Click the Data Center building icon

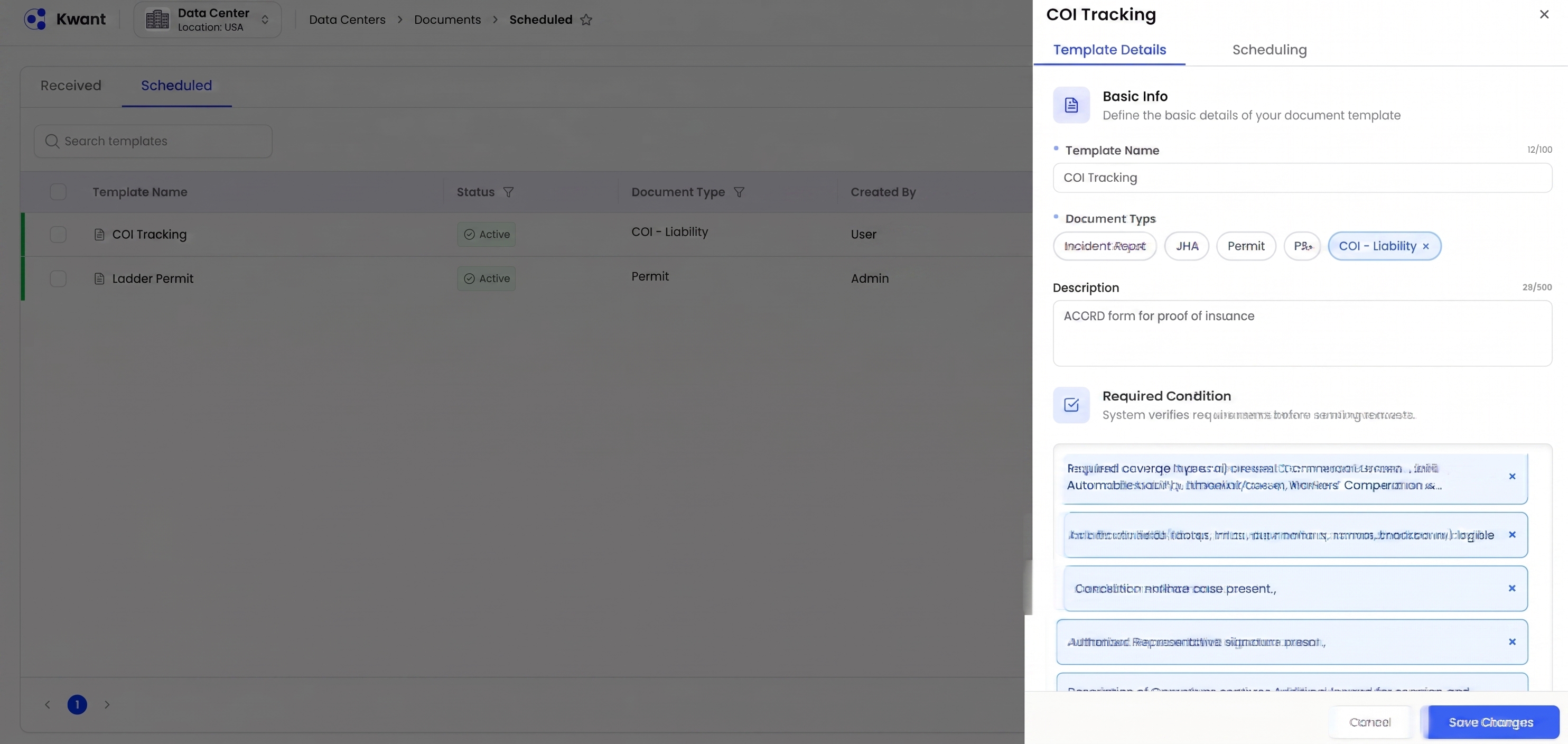click(x=157, y=20)
